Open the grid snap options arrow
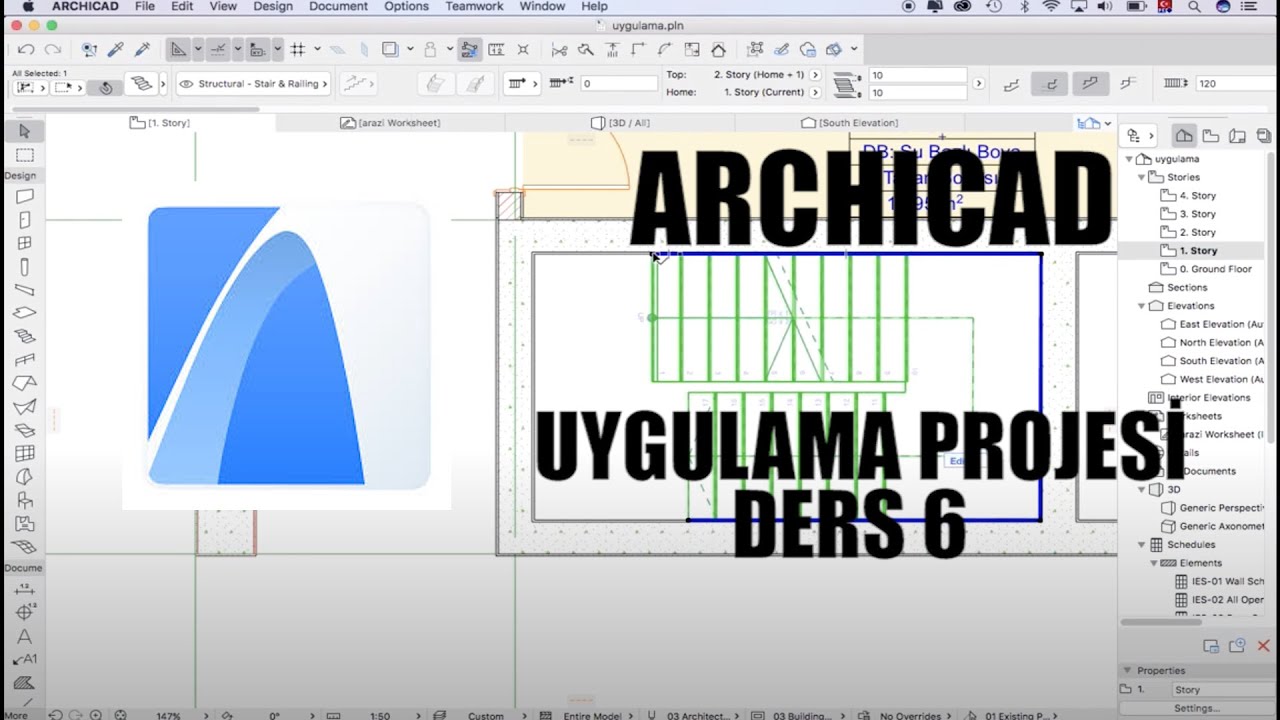This screenshot has width=1280, height=720. (317, 49)
